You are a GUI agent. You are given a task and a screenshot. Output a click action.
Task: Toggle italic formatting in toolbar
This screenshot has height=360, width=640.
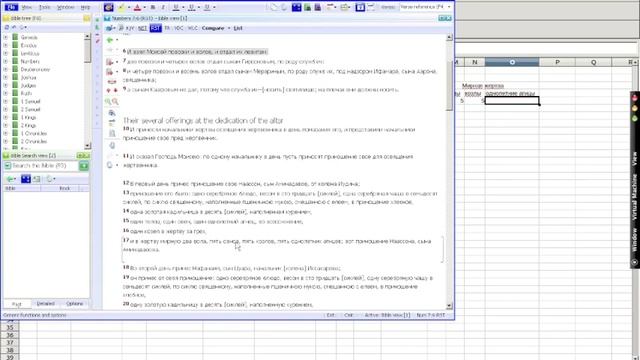coord(162,7)
